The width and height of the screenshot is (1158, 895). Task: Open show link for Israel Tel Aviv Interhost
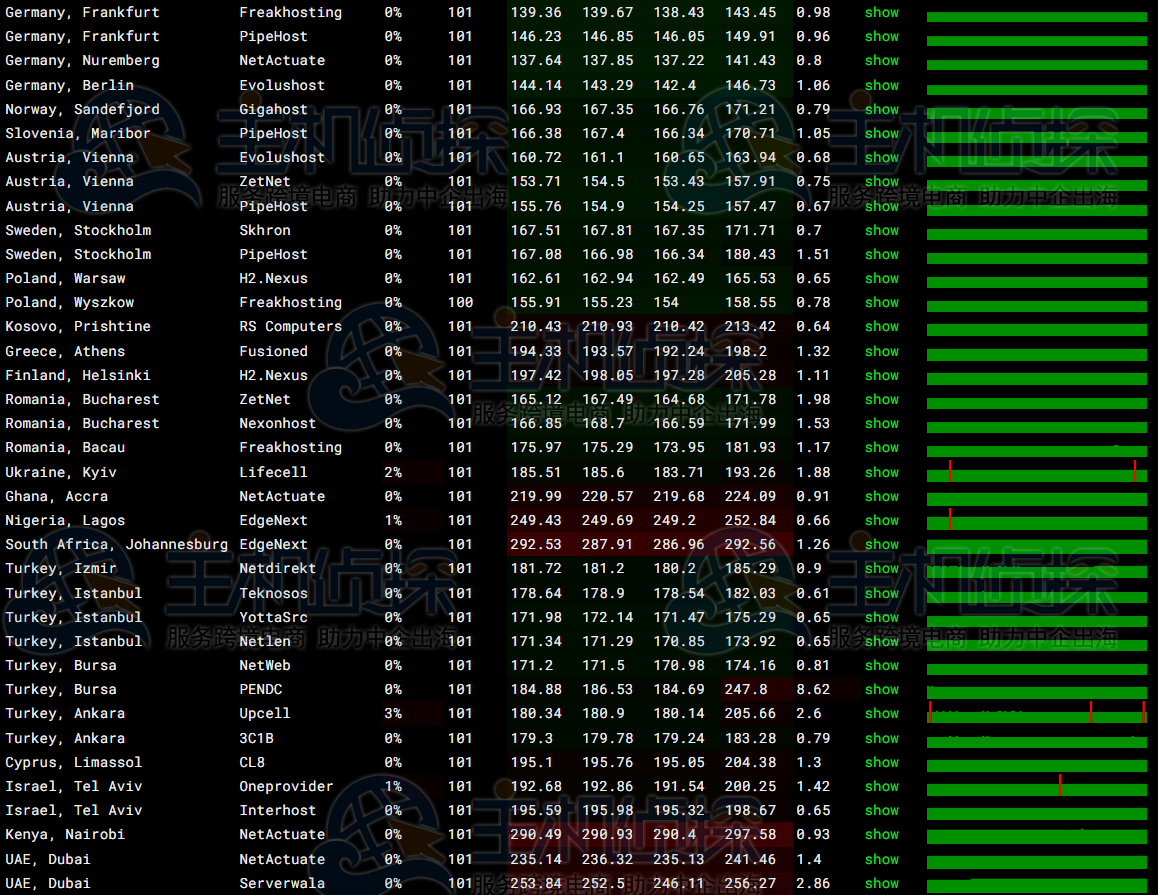click(882, 811)
